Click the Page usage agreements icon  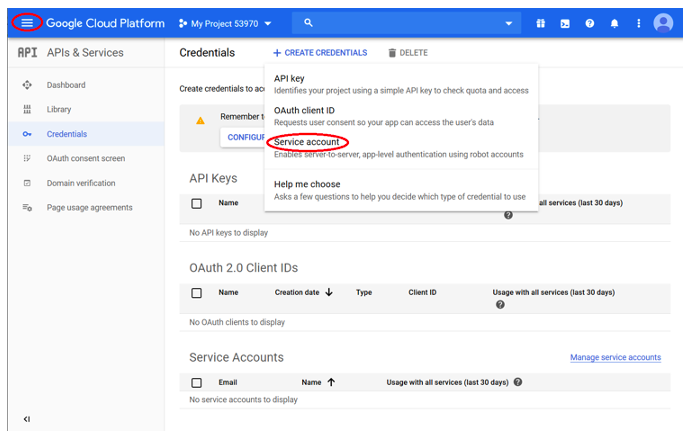click(x=27, y=207)
